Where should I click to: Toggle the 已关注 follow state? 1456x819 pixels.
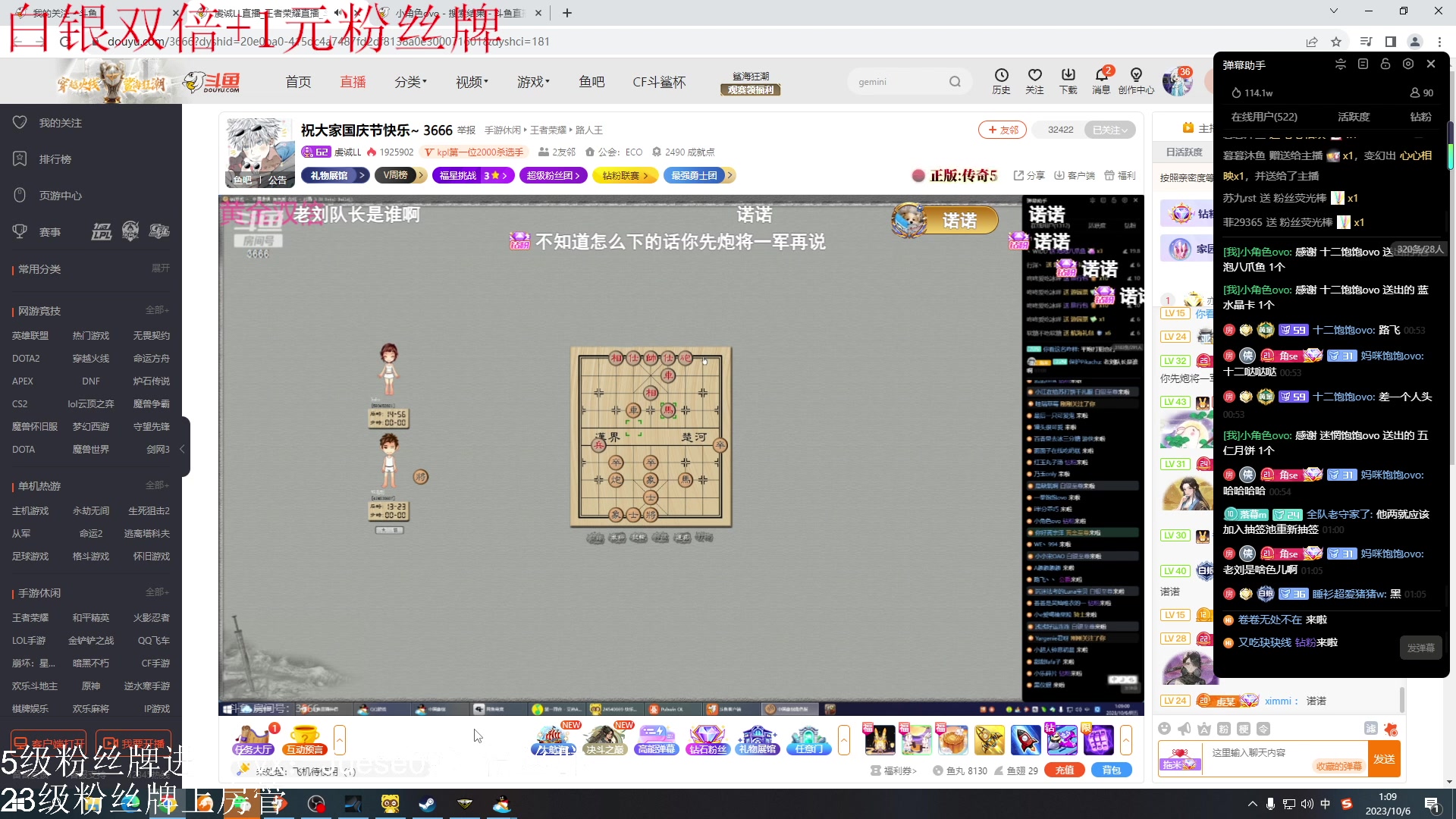tap(1110, 130)
